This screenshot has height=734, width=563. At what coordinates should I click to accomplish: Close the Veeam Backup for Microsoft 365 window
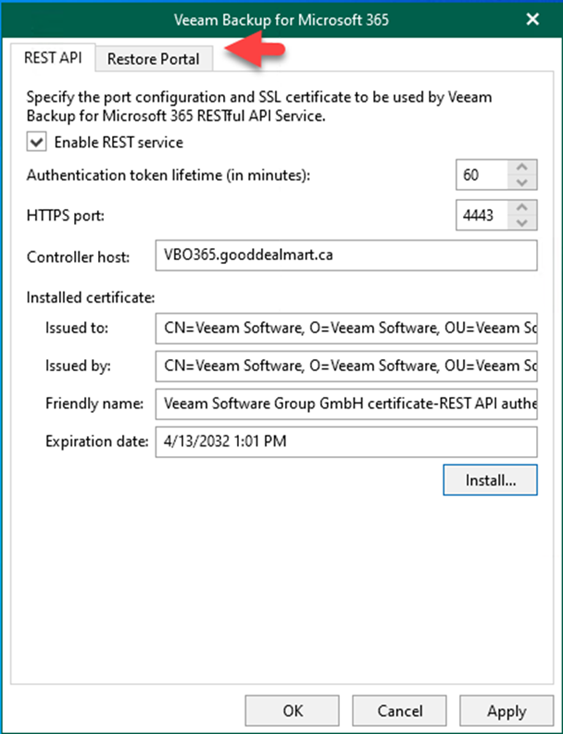click(533, 19)
